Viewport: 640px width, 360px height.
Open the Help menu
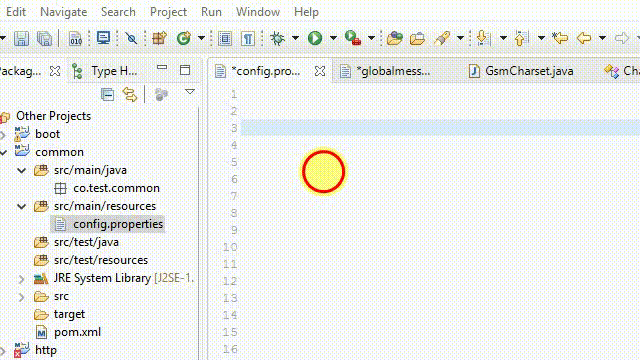click(306, 12)
